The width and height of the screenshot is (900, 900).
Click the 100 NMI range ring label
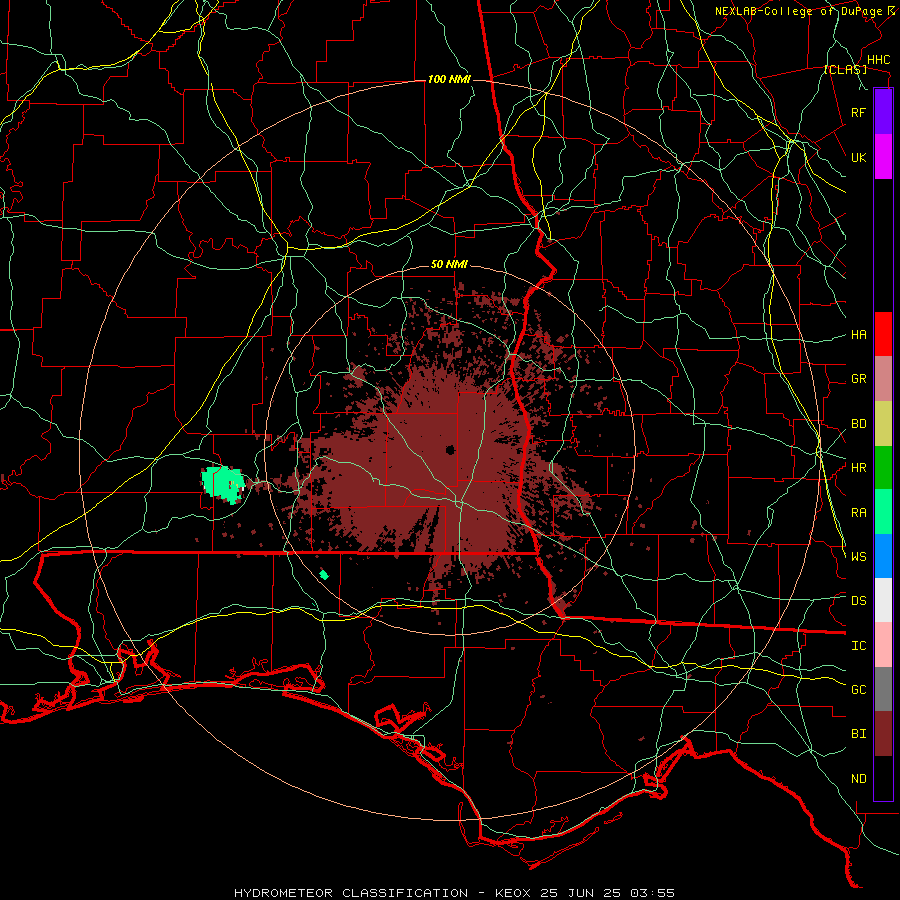pyautogui.click(x=449, y=79)
